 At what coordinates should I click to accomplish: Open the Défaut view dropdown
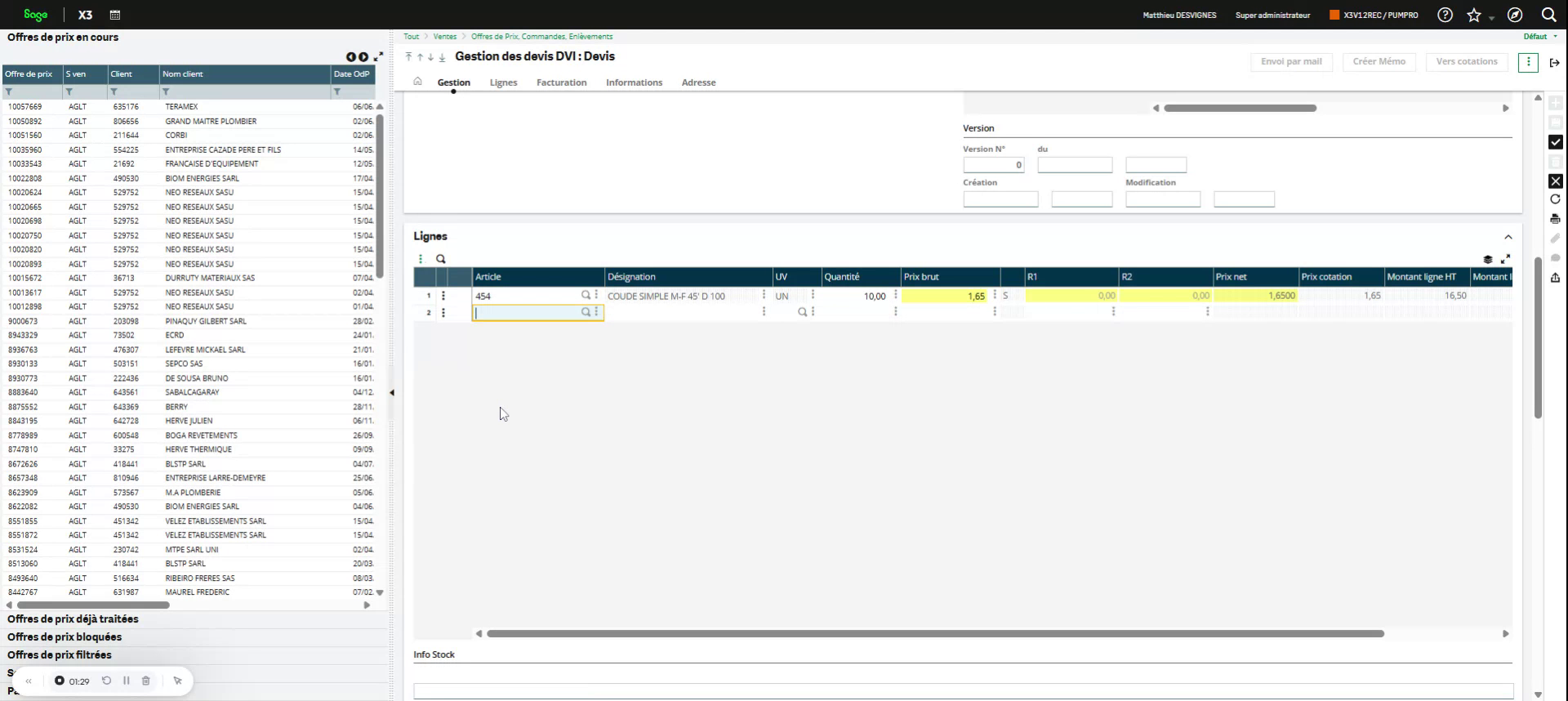point(1540,36)
